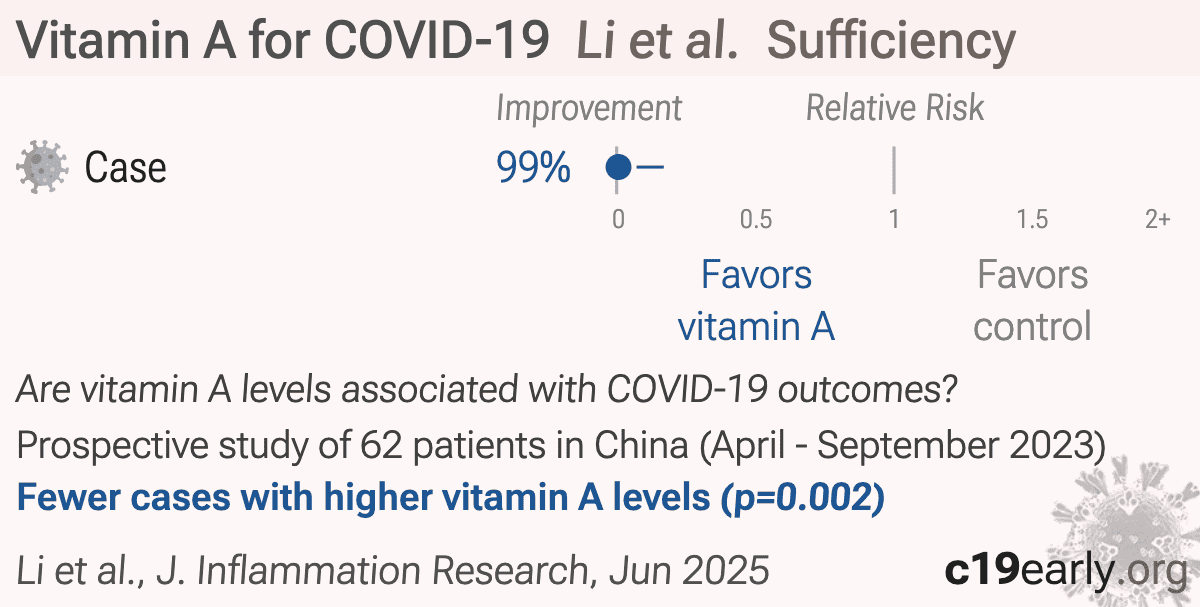Click the Favors control label
The image size is (1200, 607).
point(1032,300)
